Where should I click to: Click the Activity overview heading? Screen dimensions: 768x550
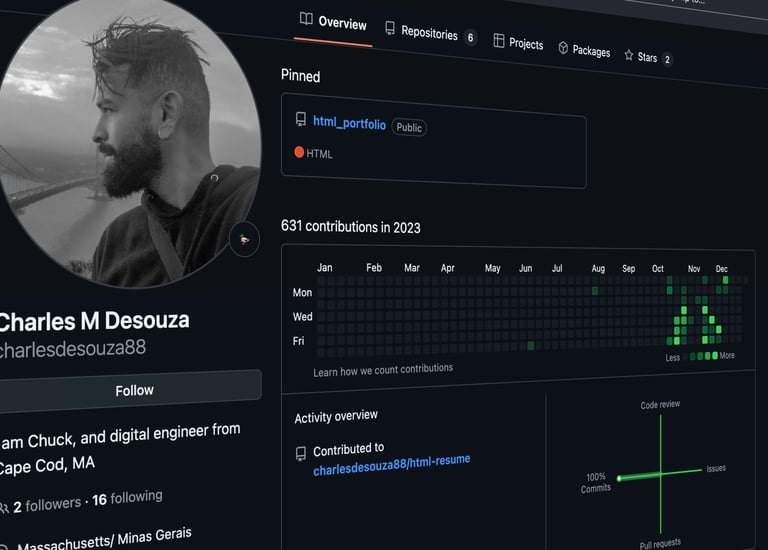pos(336,416)
